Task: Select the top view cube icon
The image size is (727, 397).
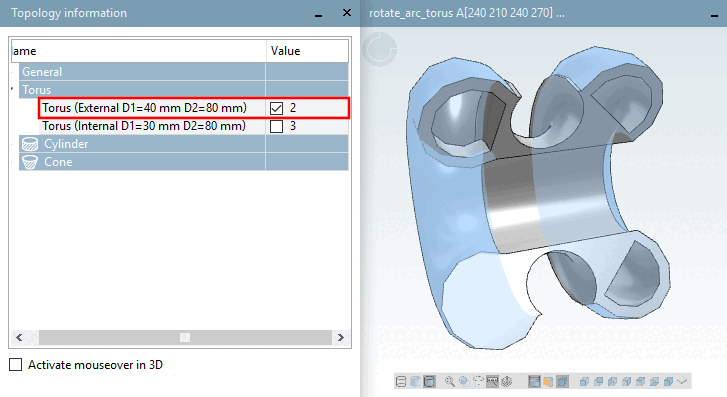Action: pos(640,381)
